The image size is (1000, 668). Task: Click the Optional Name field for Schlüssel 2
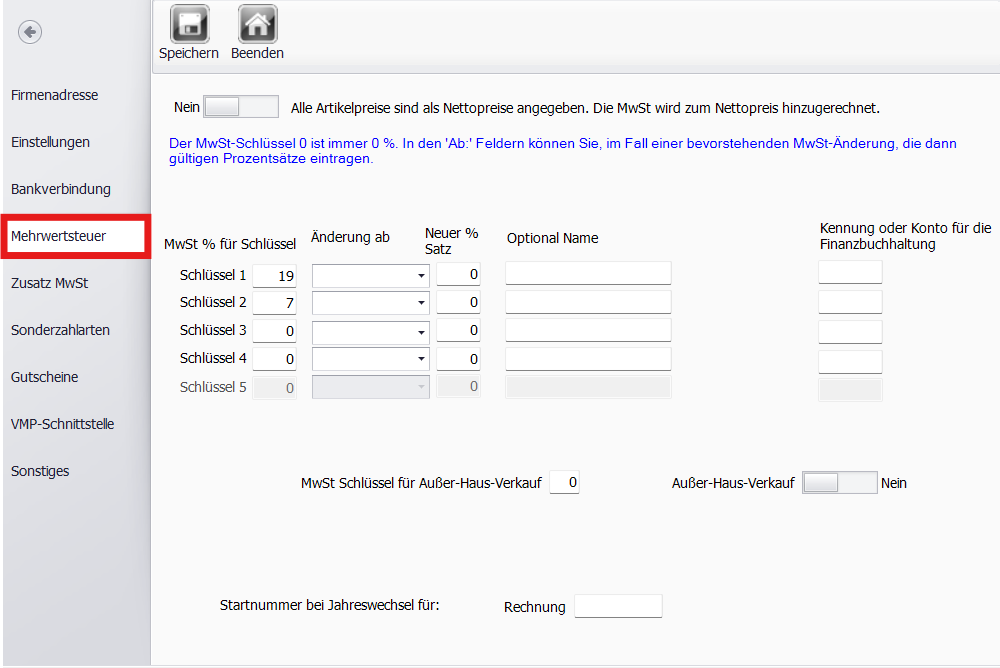pos(587,302)
